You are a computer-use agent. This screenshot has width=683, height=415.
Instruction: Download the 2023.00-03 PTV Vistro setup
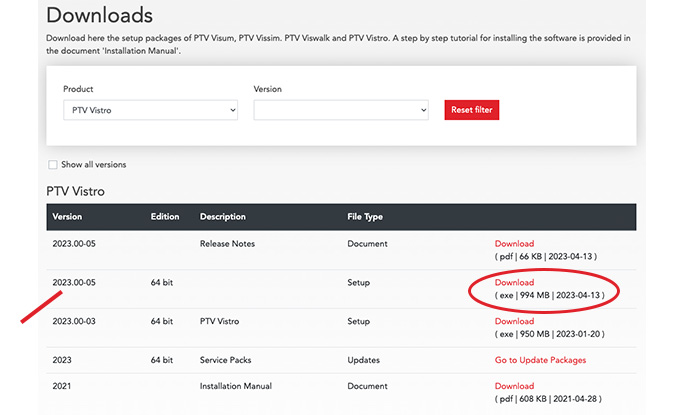[514, 321]
